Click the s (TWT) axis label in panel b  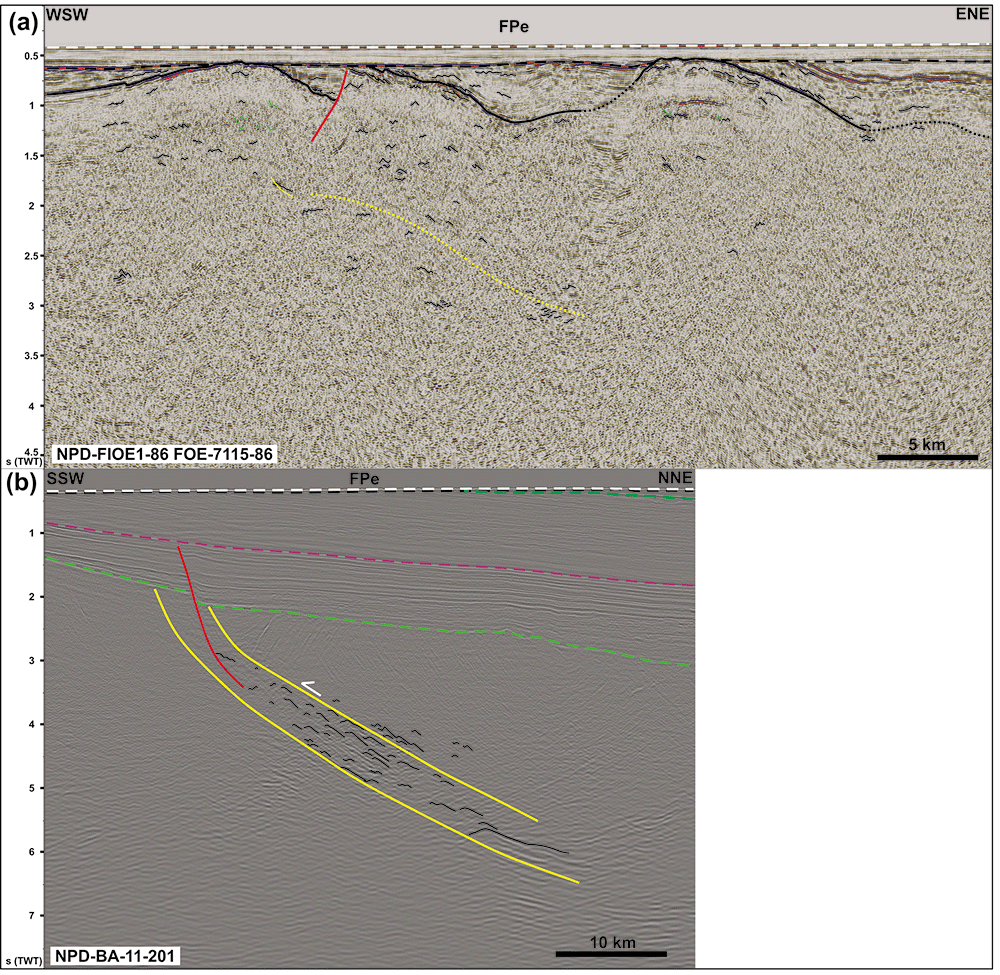(24, 960)
